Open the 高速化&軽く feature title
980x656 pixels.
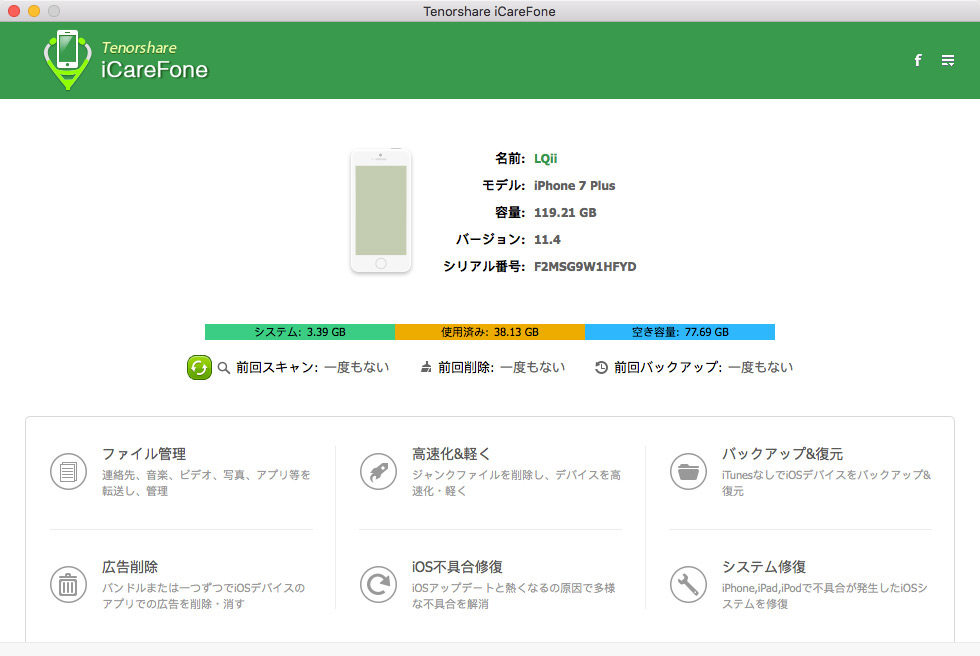[x=451, y=454]
